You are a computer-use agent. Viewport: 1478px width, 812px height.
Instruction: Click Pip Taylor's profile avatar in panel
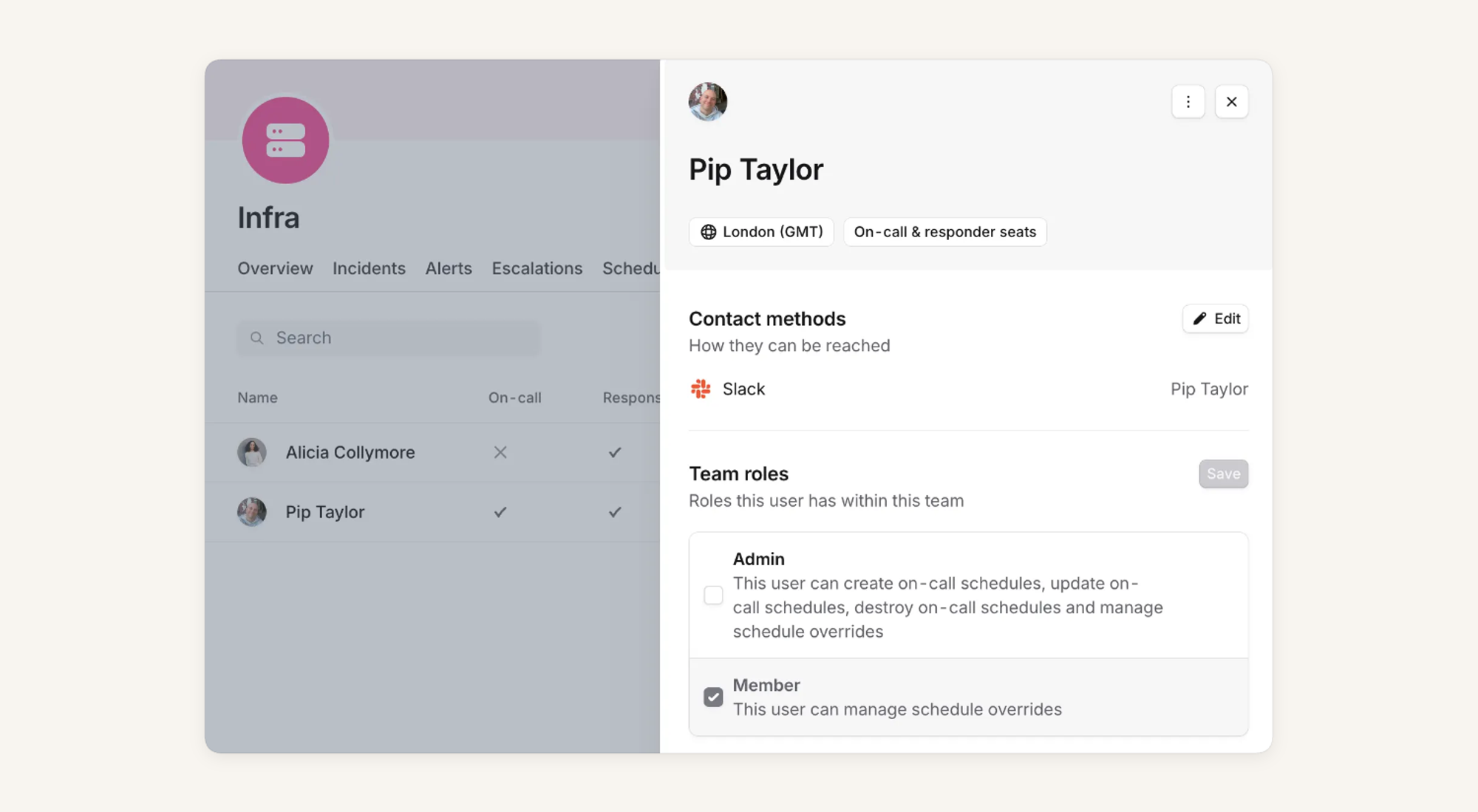(707, 102)
